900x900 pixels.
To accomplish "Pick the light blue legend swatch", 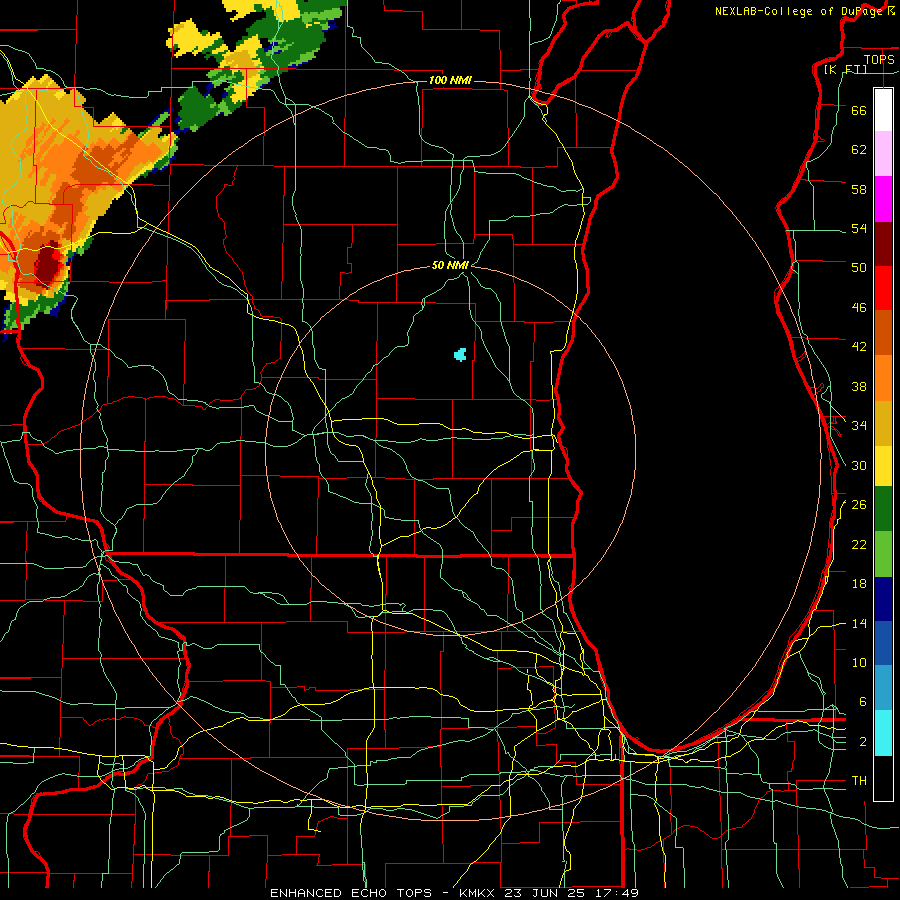I will click(883, 688).
